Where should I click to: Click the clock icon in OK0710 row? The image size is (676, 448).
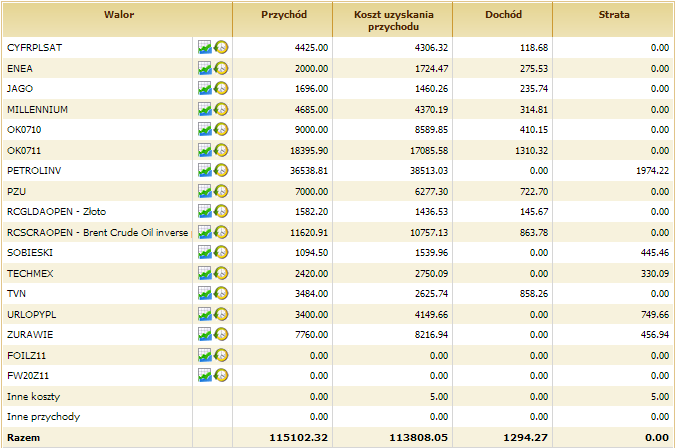point(221,129)
